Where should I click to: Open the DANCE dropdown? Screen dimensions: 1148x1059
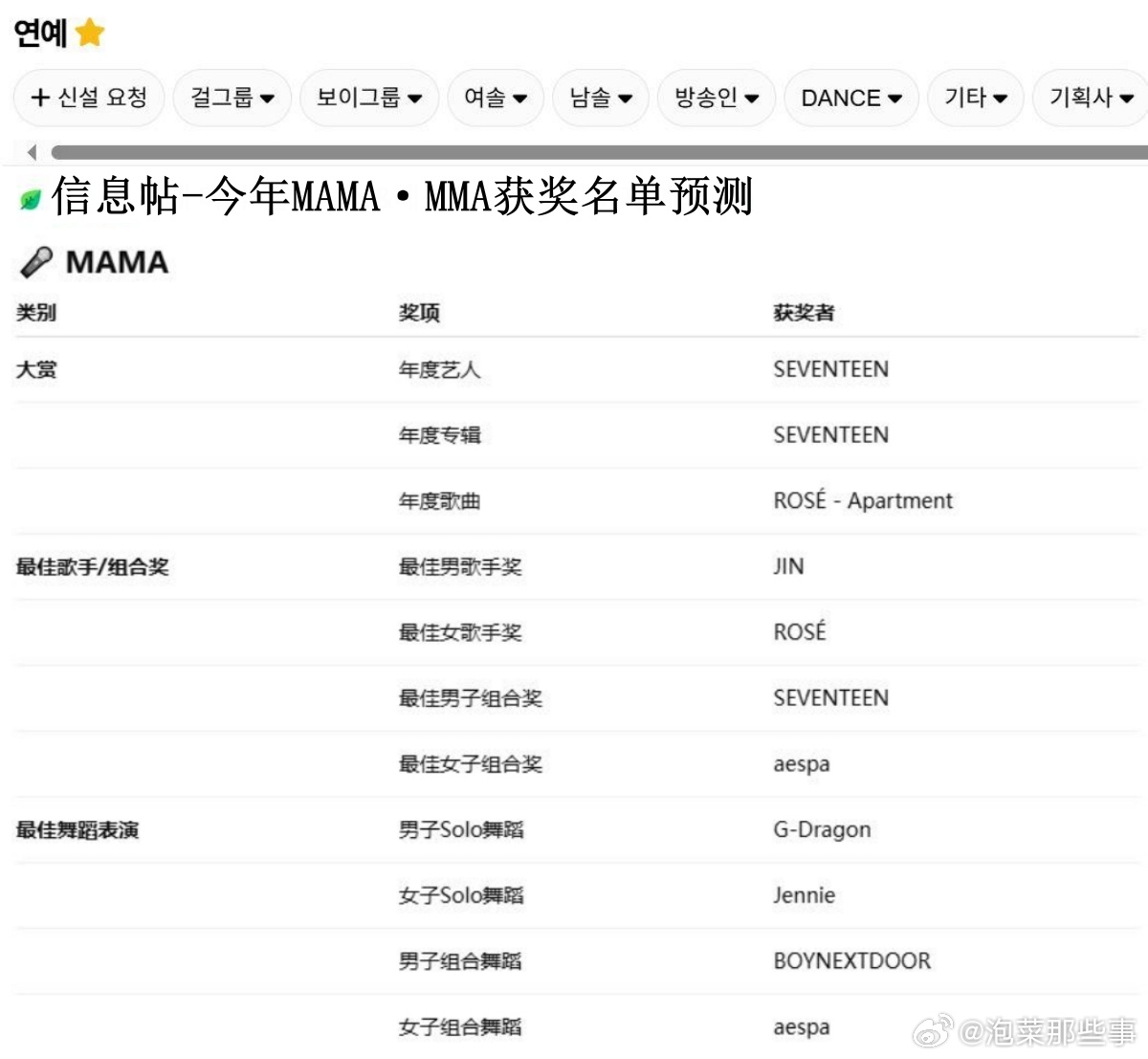(851, 98)
